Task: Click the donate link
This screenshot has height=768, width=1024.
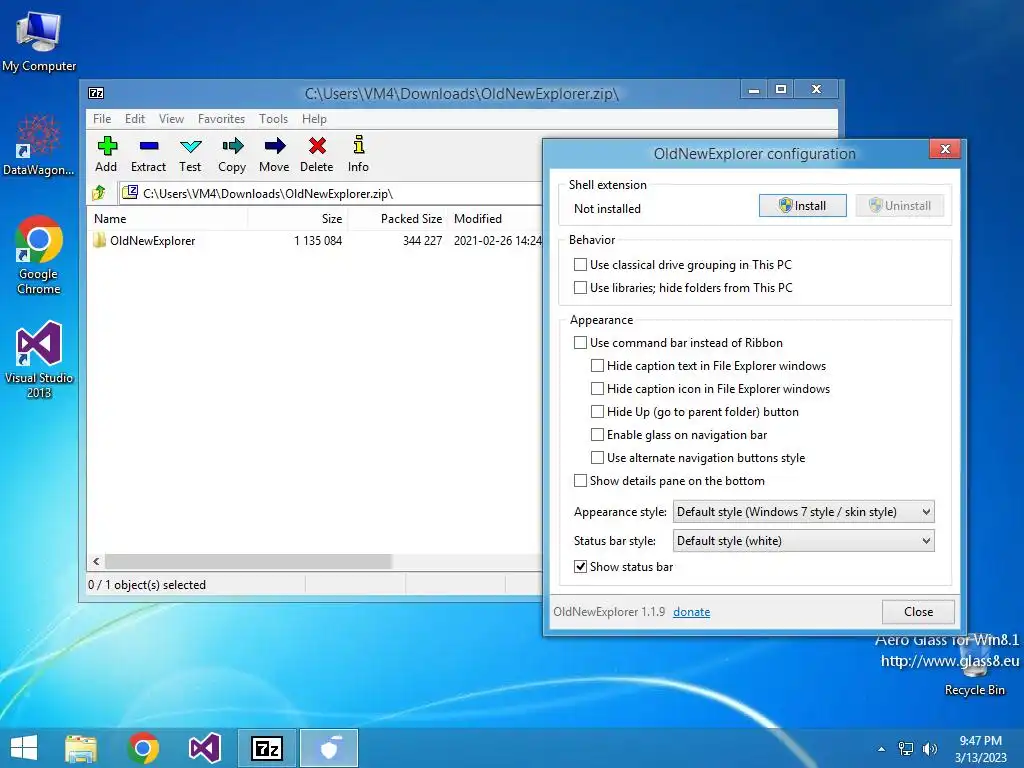Action: click(692, 612)
